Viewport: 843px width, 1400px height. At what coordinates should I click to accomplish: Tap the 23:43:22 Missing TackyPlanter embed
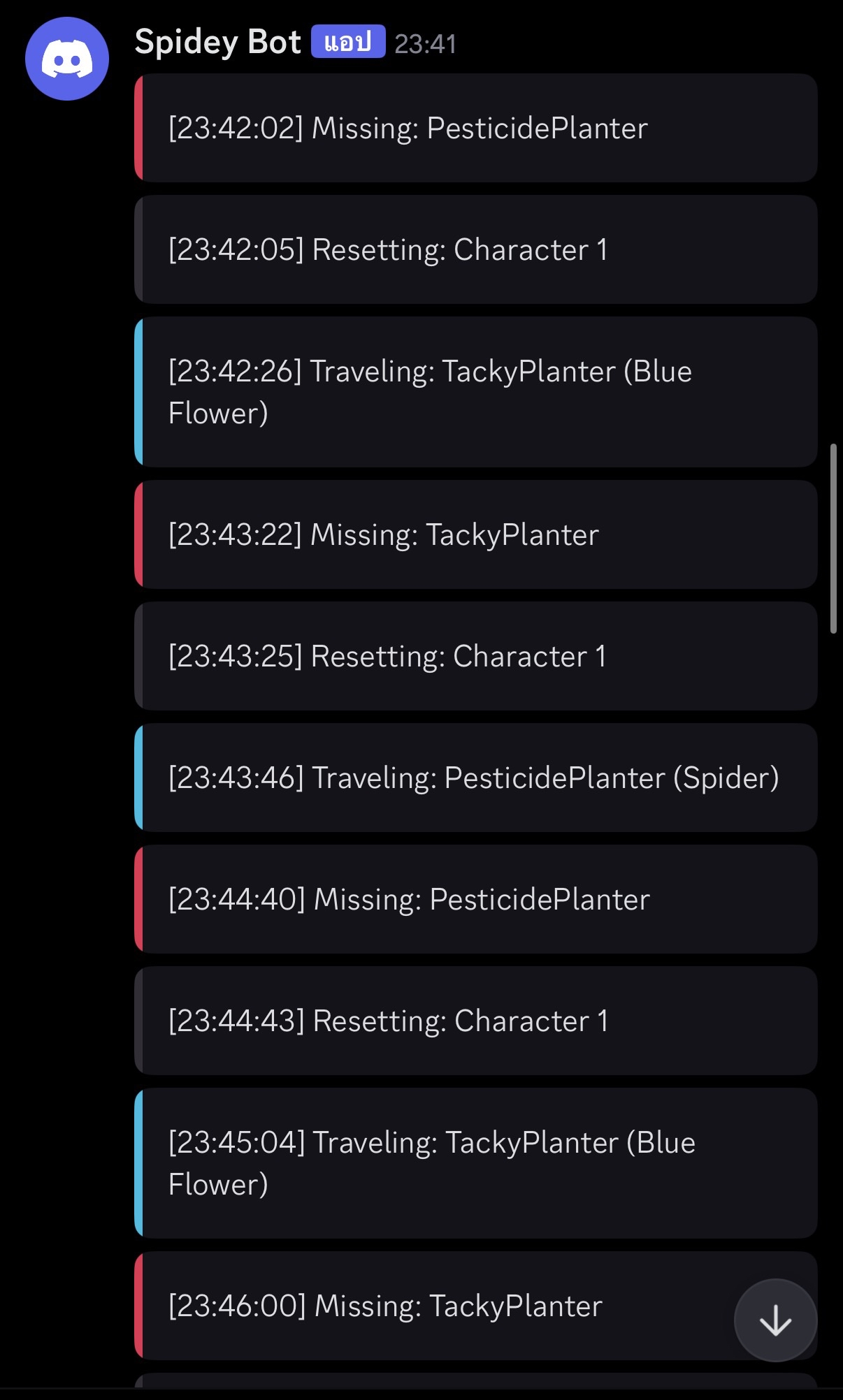click(476, 534)
